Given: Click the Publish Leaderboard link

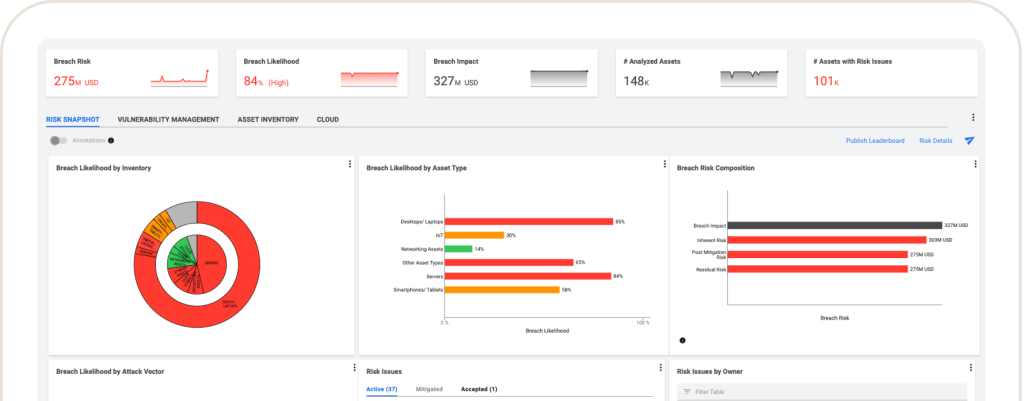Looking at the screenshot, I should click(875, 141).
